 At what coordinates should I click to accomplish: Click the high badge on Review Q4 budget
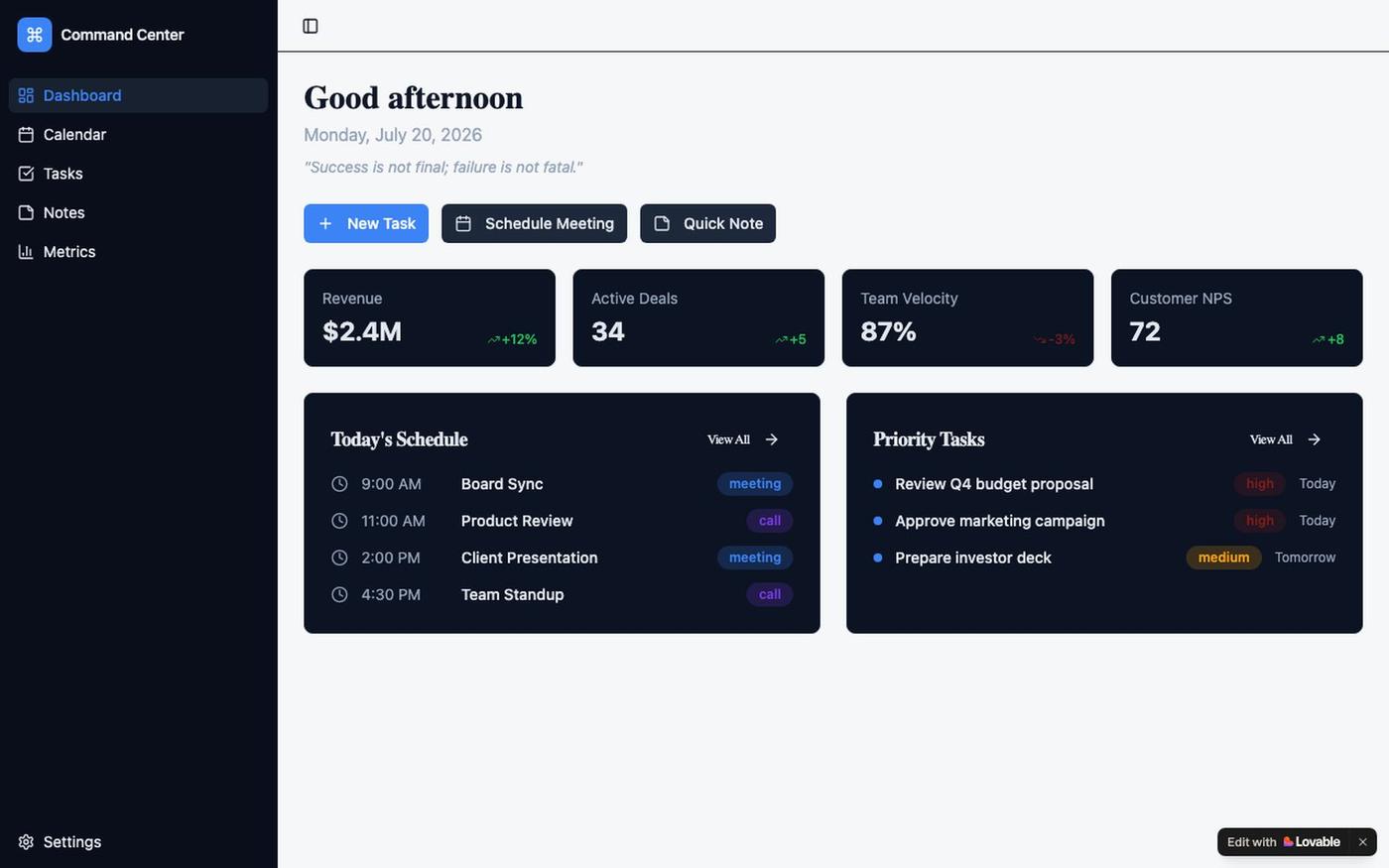pos(1260,484)
